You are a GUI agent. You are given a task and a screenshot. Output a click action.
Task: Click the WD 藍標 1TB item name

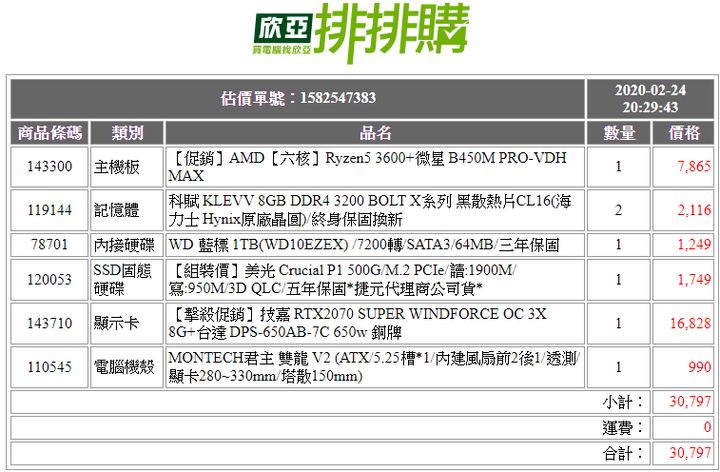364,245
